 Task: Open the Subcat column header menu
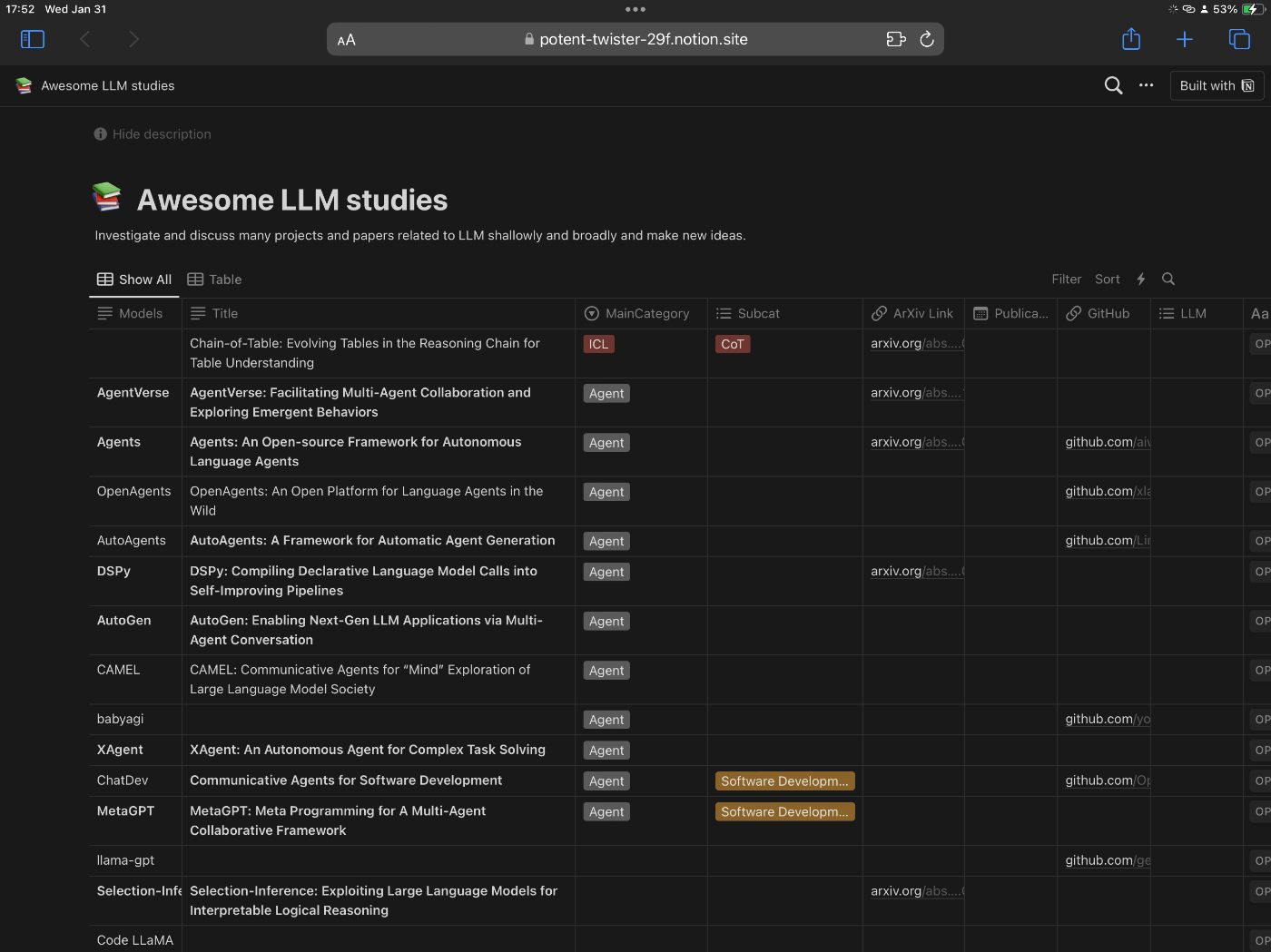click(785, 313)
